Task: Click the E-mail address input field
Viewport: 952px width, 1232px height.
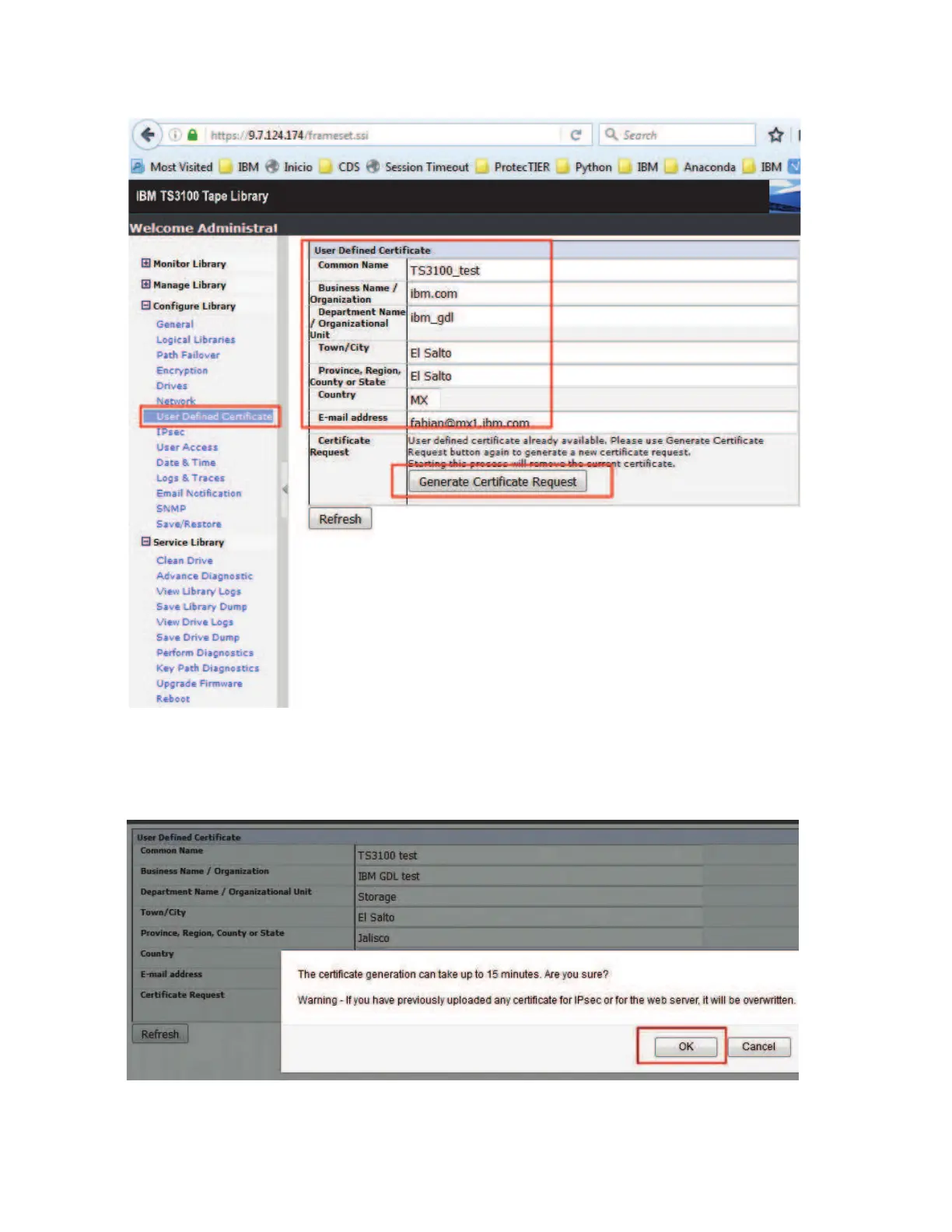Action: coord(602,422)
